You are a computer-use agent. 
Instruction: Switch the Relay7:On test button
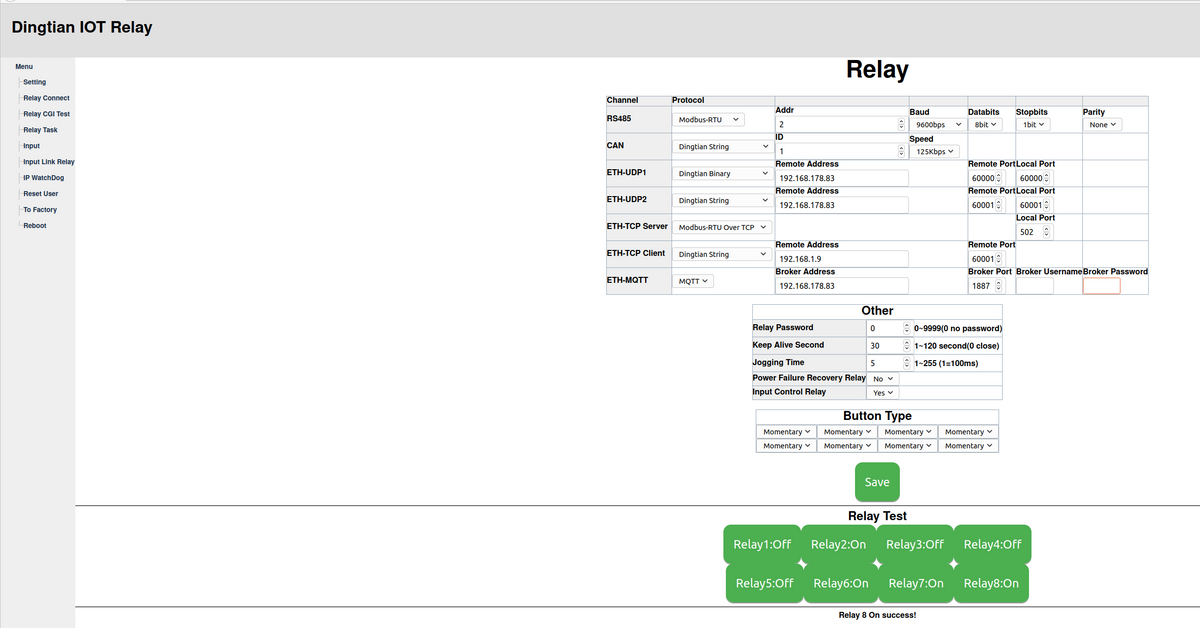point(916,583)
